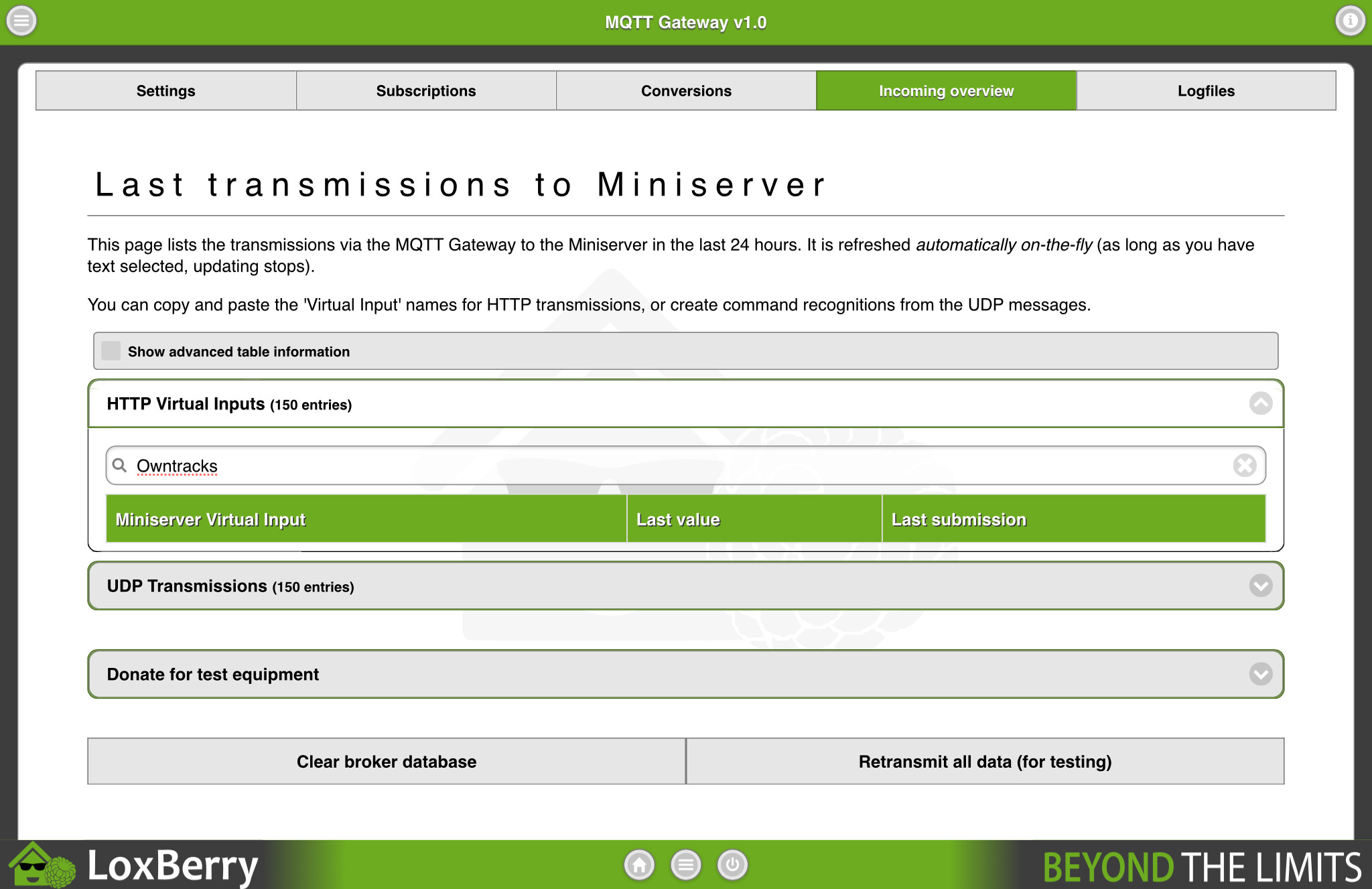Click into the Owntracks filter field
This screenshot has height=889, width=1372.
pos(670,466)
